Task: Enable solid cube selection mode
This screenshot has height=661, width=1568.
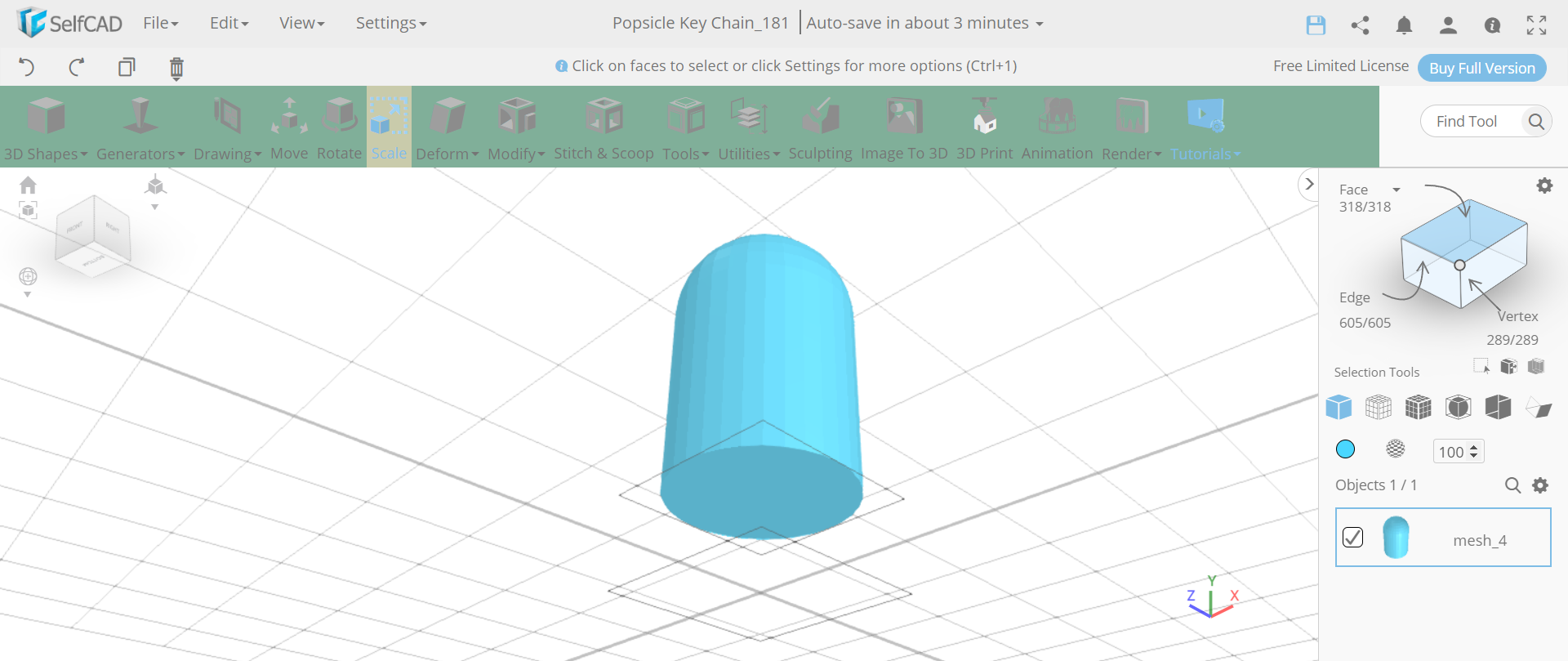Action: pos(1339,406)
